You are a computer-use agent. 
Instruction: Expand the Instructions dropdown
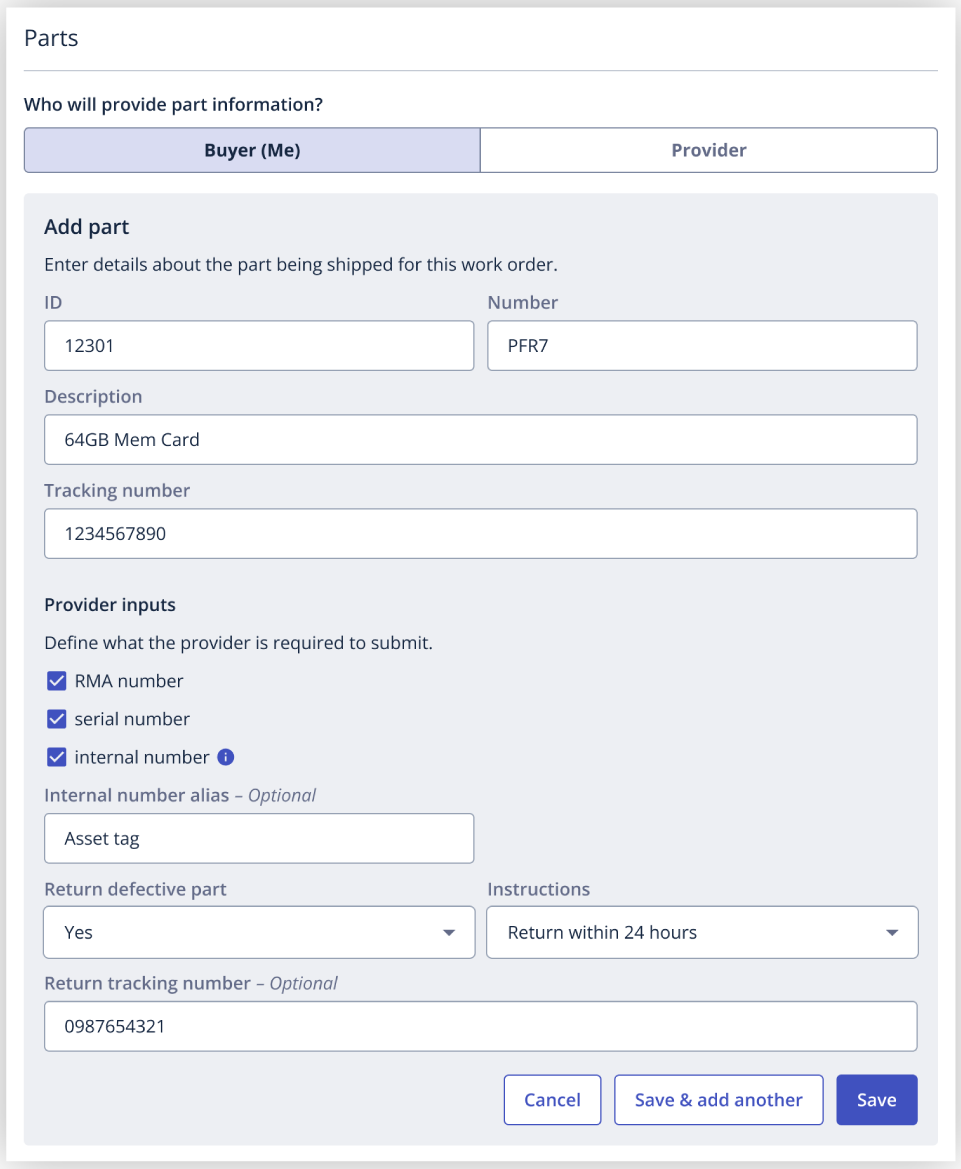(x=702, y=933)
